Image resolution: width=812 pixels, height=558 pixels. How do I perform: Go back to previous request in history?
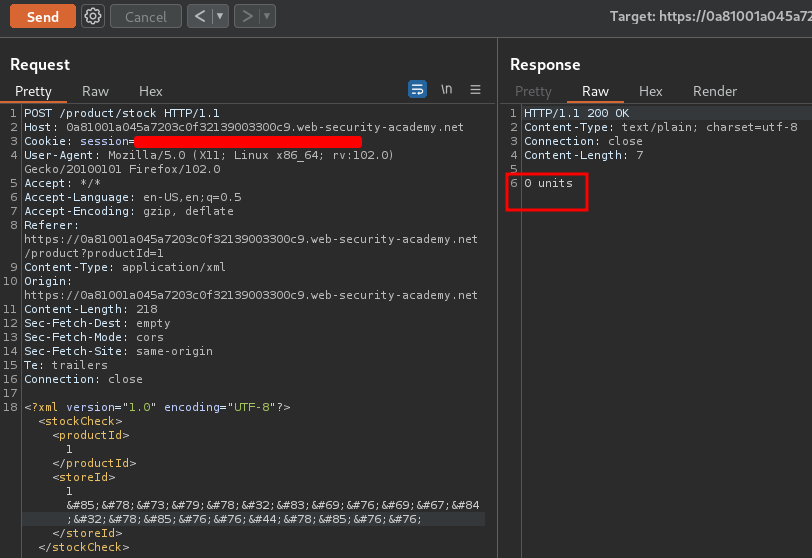200,17
